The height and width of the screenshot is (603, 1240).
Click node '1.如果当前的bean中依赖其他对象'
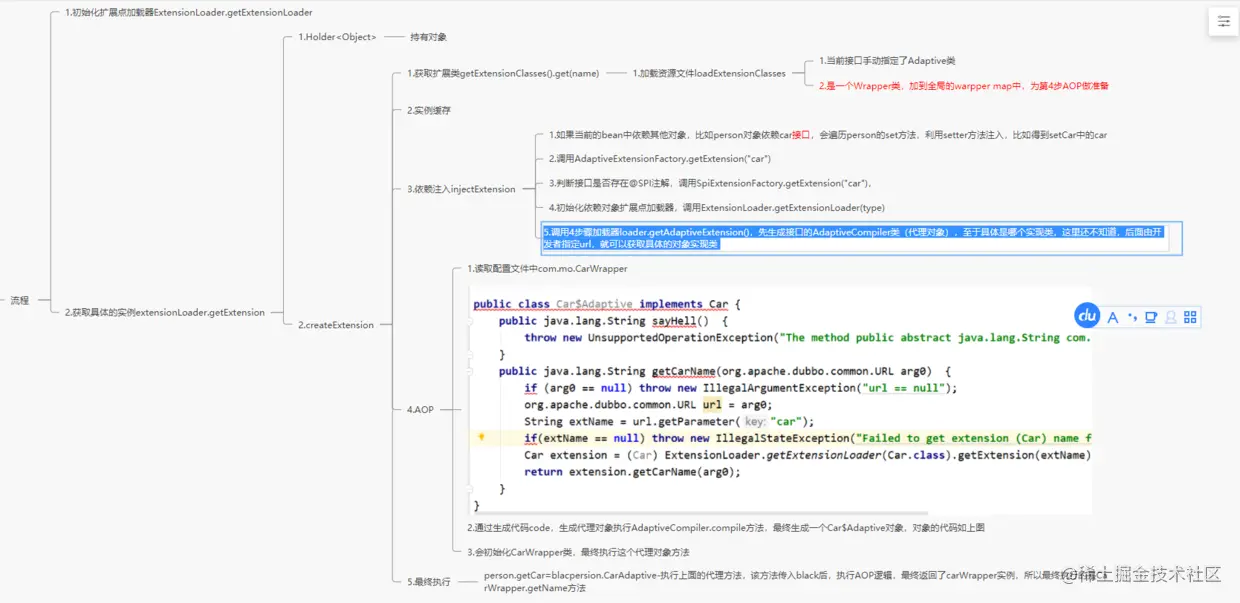827,135
